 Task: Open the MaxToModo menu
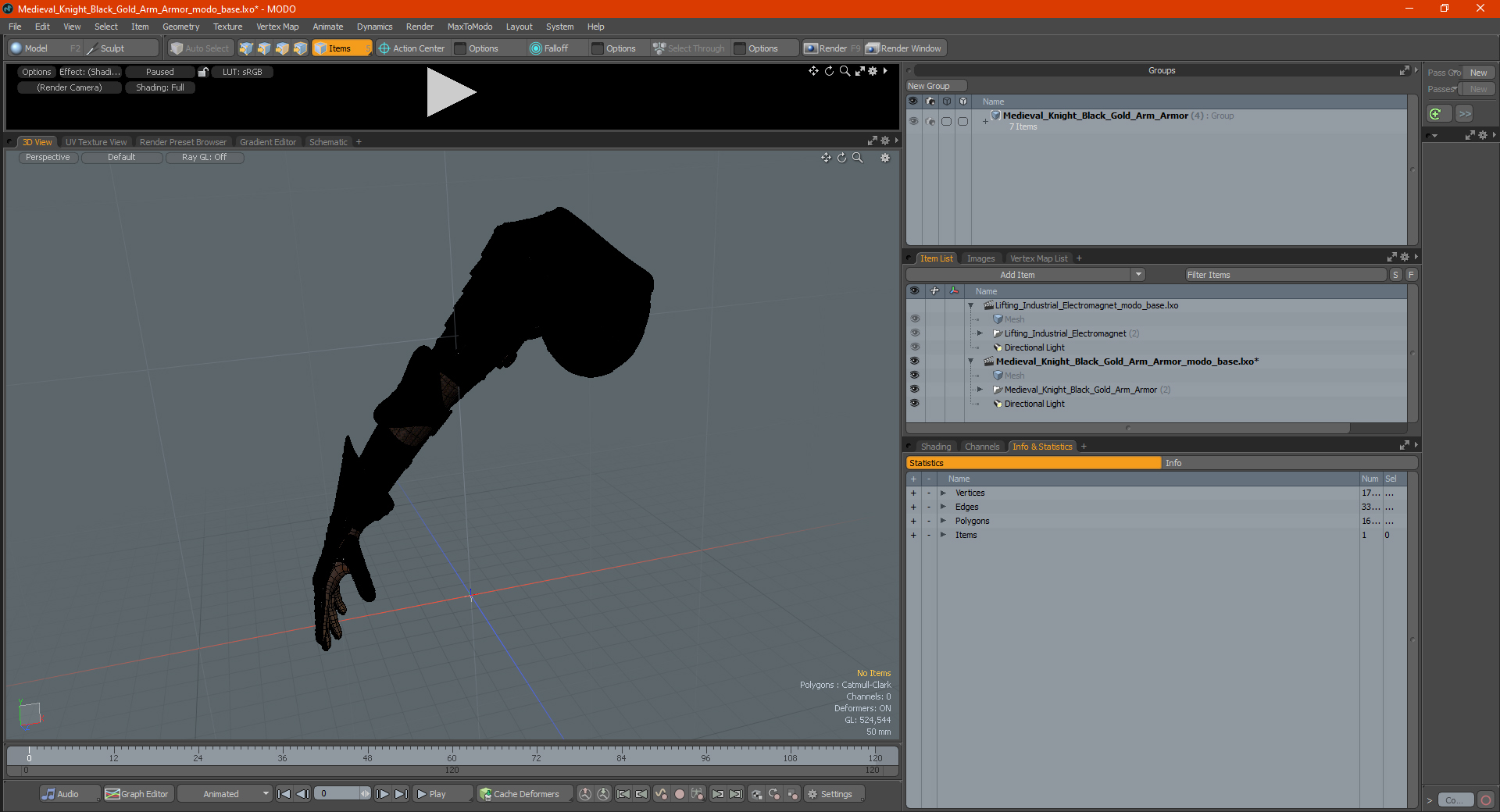point(470,27)
